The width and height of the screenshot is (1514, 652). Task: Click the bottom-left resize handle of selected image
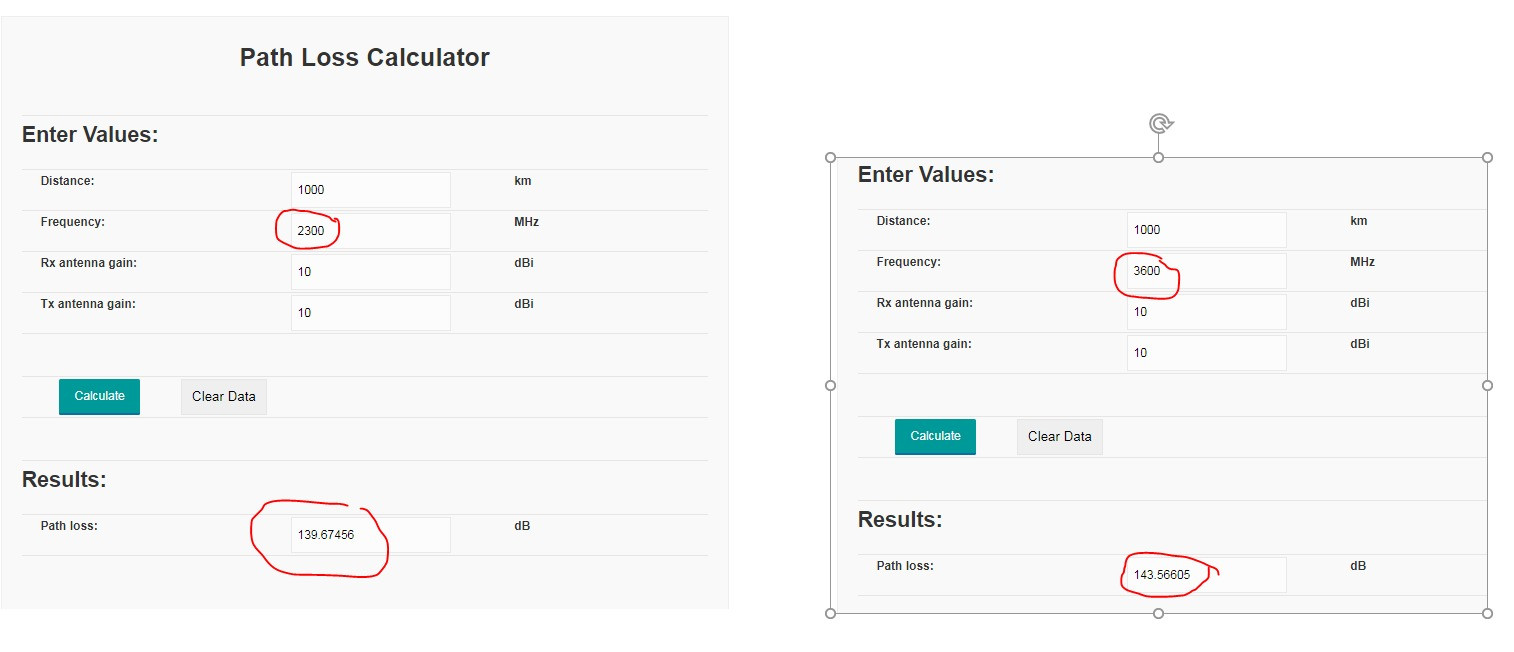pos(830,613)
